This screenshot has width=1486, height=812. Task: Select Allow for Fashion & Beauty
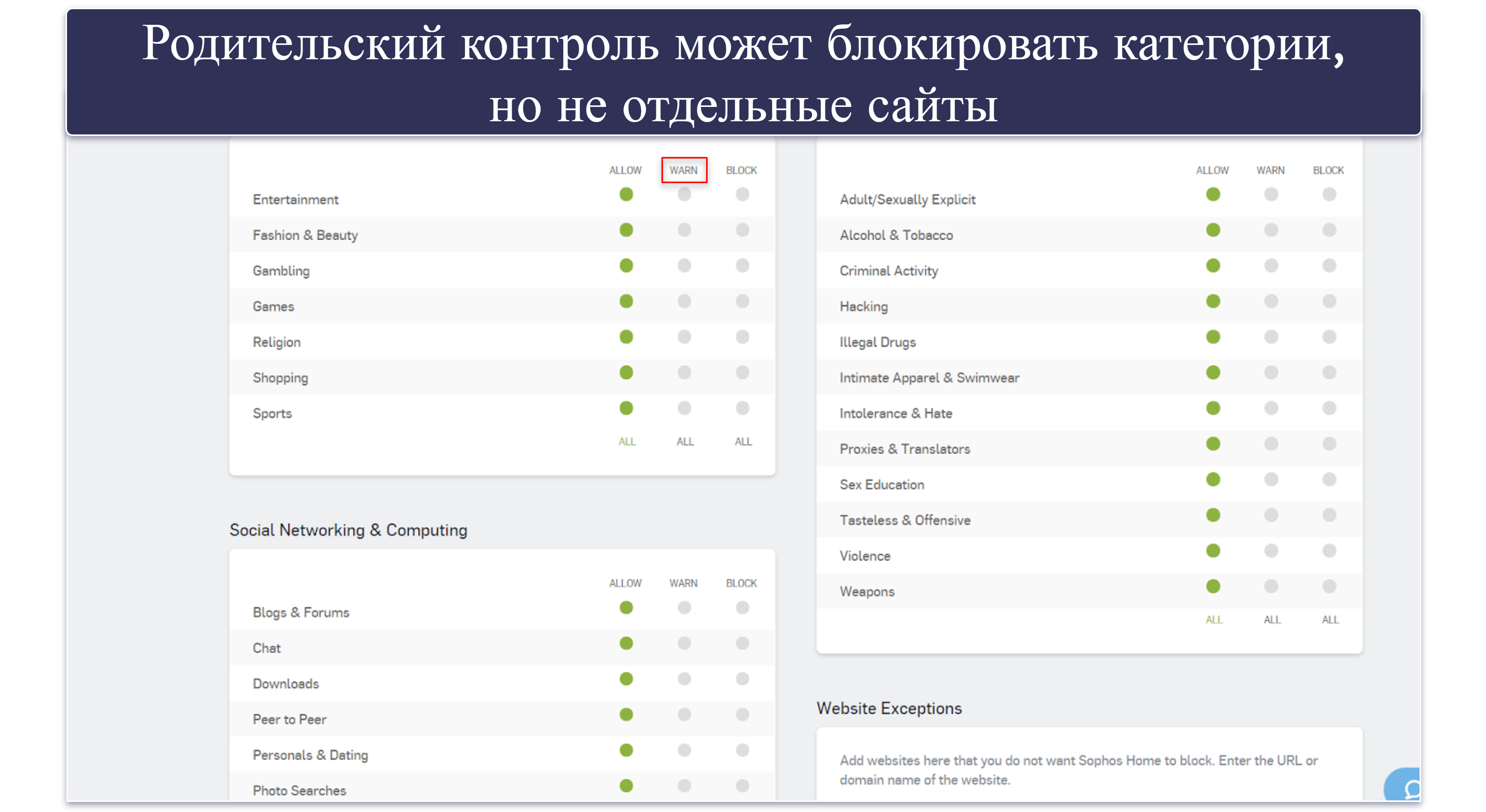pos(626,230)
